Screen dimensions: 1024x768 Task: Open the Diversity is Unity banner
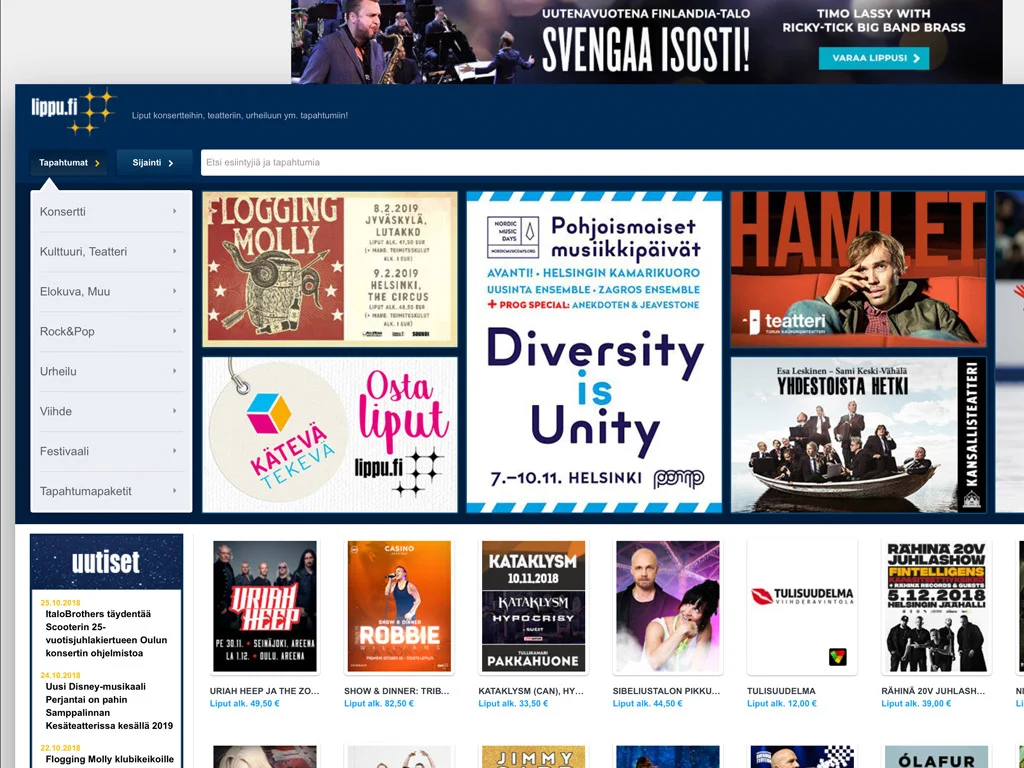click(594, 352)
